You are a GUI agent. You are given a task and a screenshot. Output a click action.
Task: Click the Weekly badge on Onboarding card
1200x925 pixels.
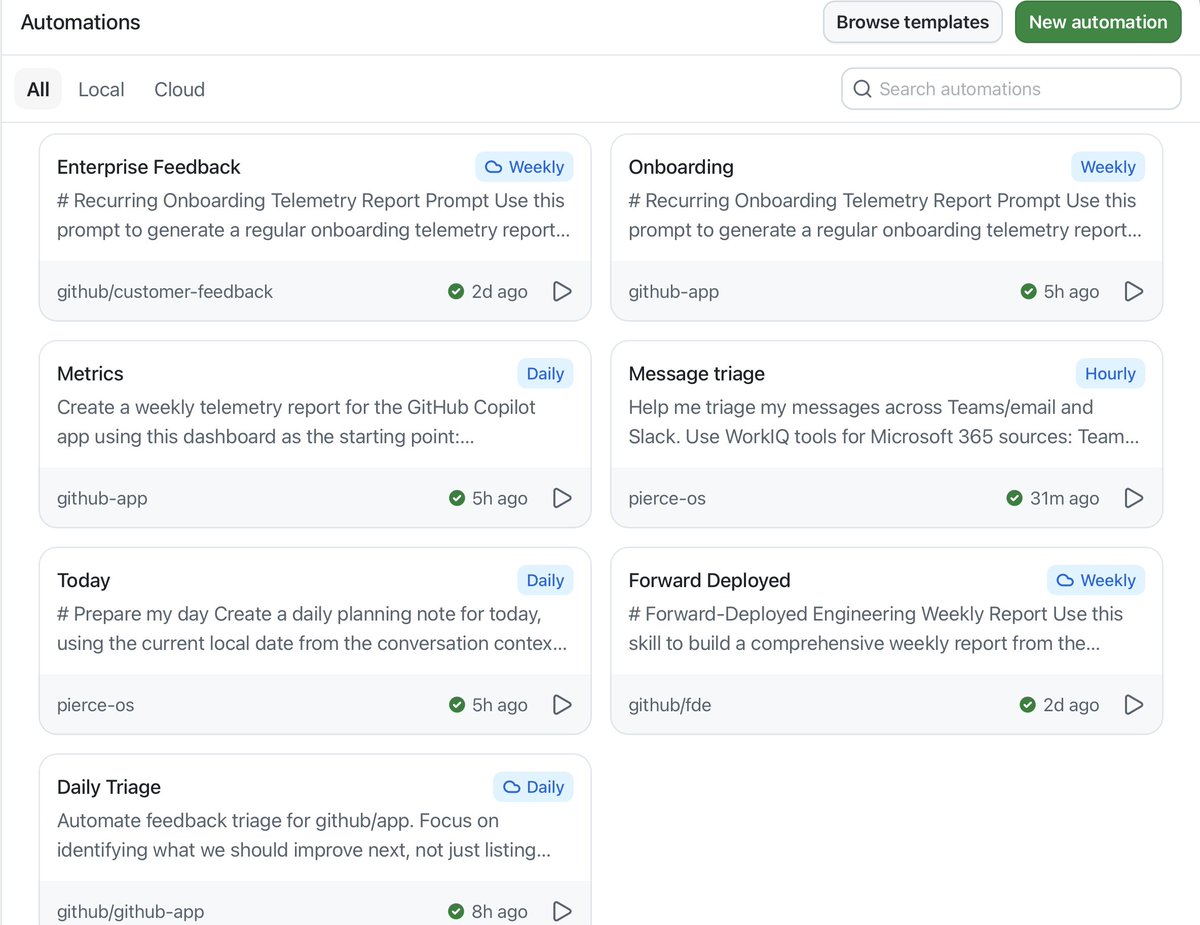tap(1108, 167)
